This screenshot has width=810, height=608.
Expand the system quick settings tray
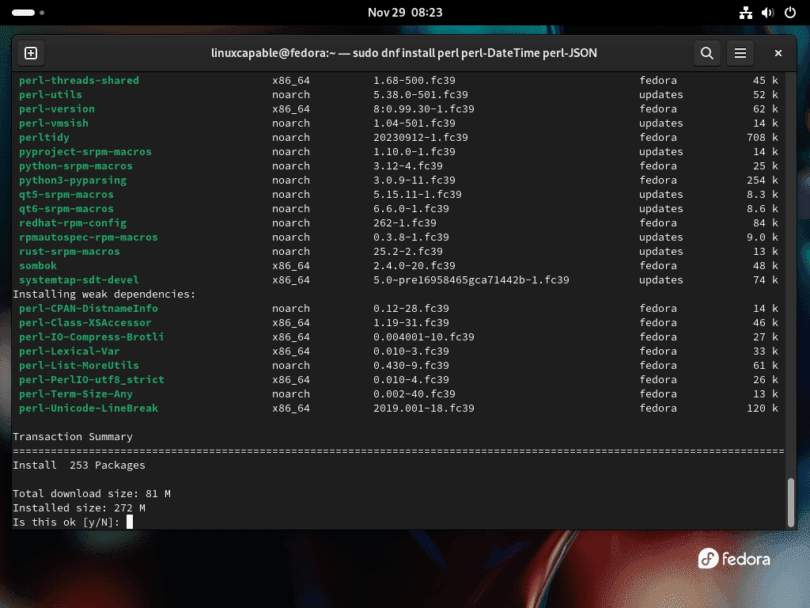pyautogui.click(x=766, y=13)
